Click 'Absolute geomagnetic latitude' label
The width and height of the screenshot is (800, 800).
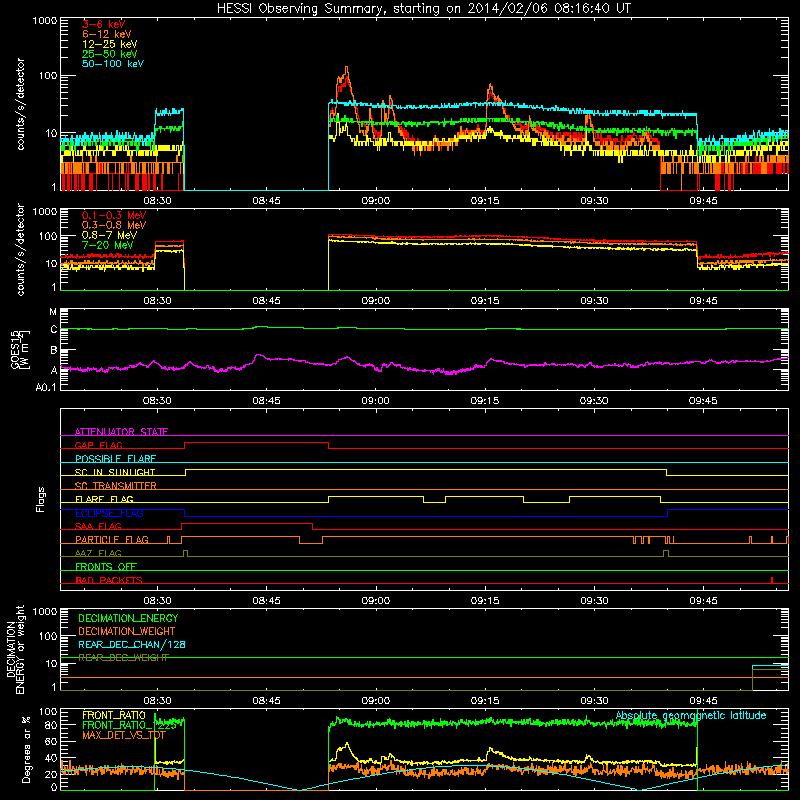coord(691,715)
